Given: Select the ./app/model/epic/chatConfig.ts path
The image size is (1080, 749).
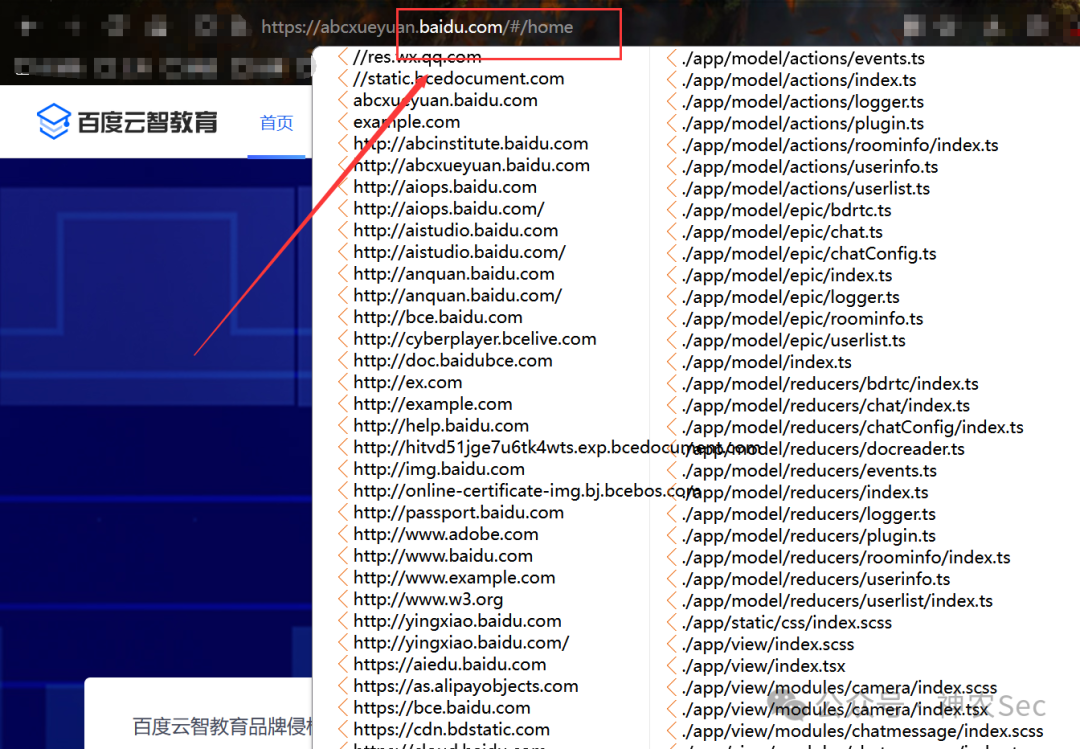Looking at the screenshot, I should tap(809, 254).
